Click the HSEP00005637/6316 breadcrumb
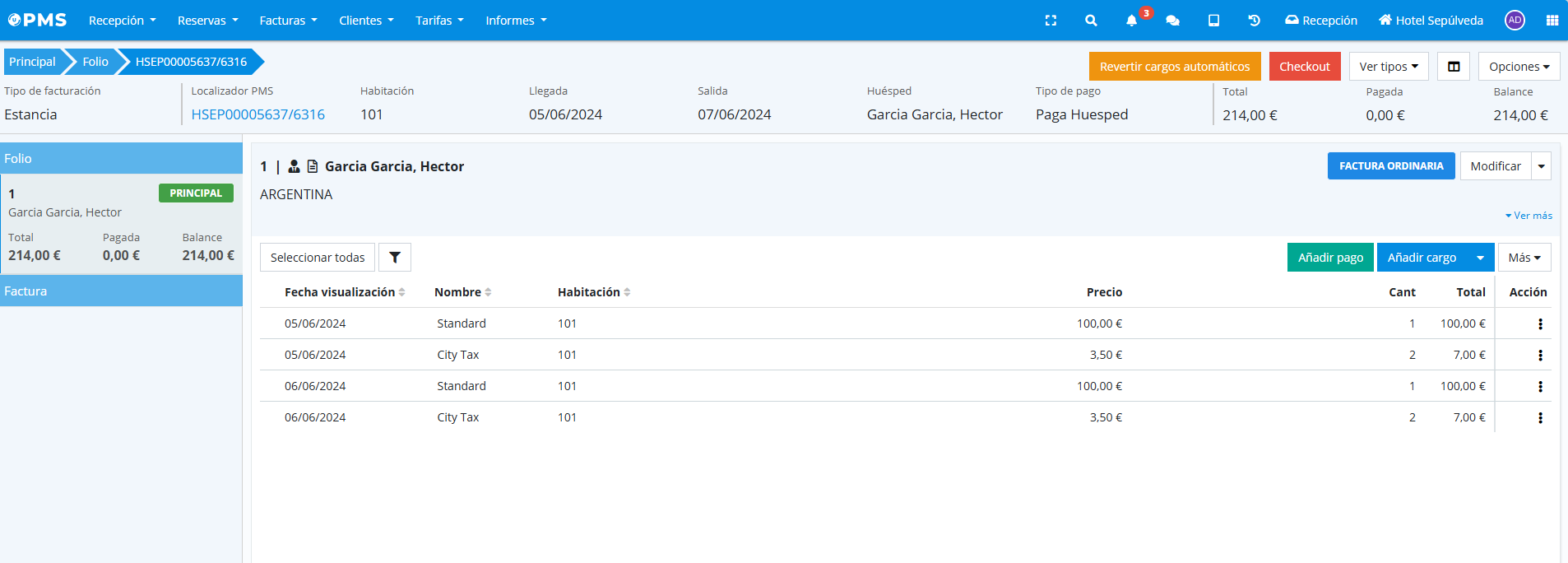The width and height of the screenshot is (1568, 563). pyautogui.click(x=191, y=62)
